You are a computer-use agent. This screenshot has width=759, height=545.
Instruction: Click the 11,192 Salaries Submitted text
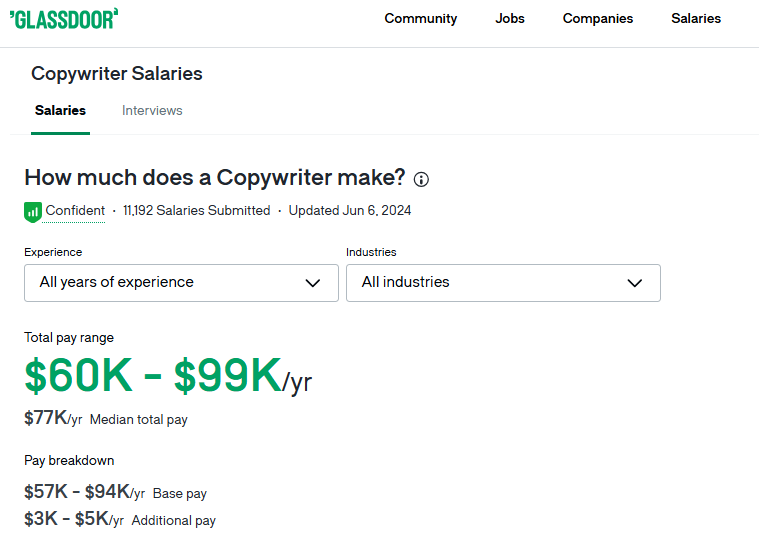click(197, 211)
